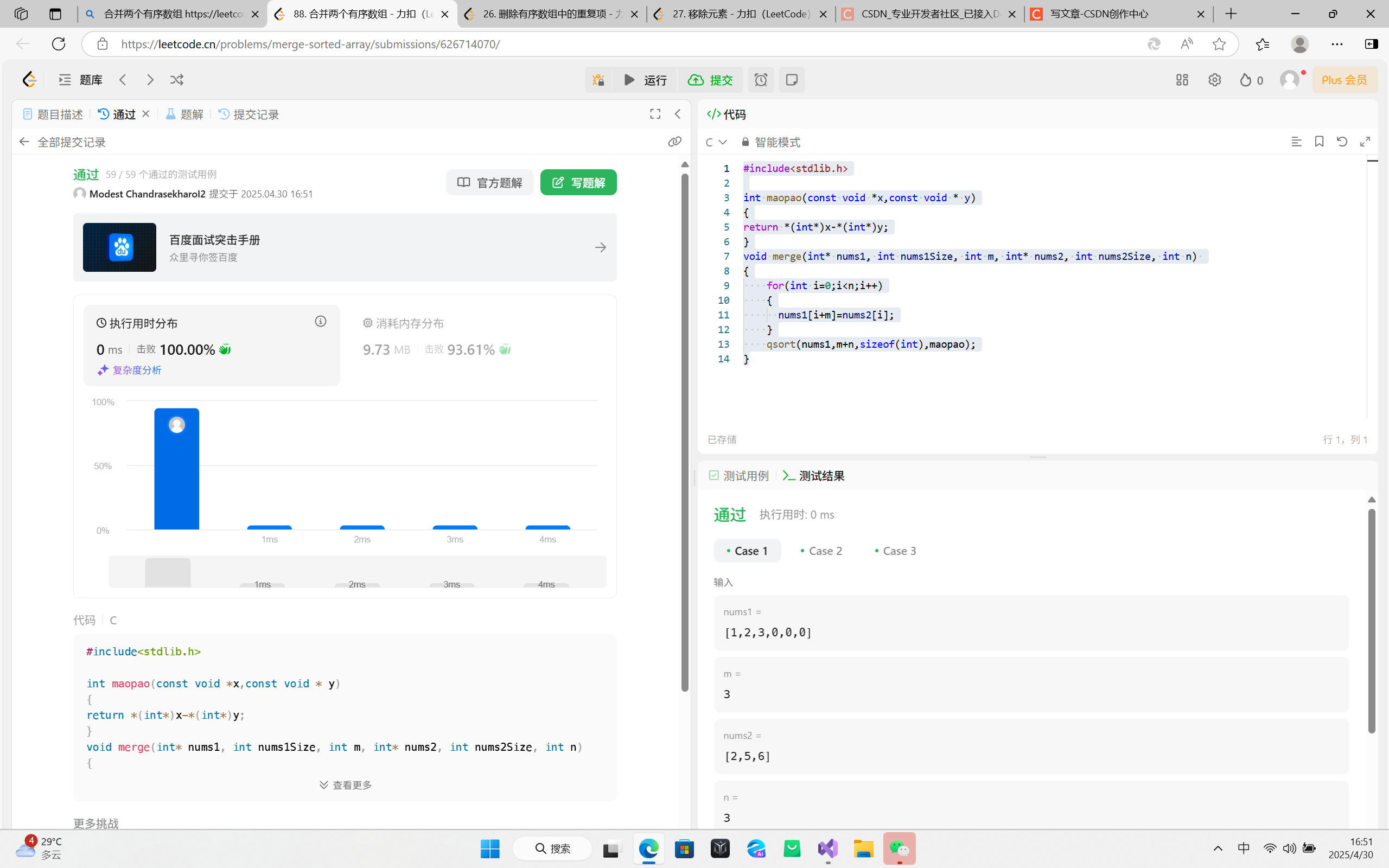
Task: Open the C language dropdown
Action: click(716, 142)
